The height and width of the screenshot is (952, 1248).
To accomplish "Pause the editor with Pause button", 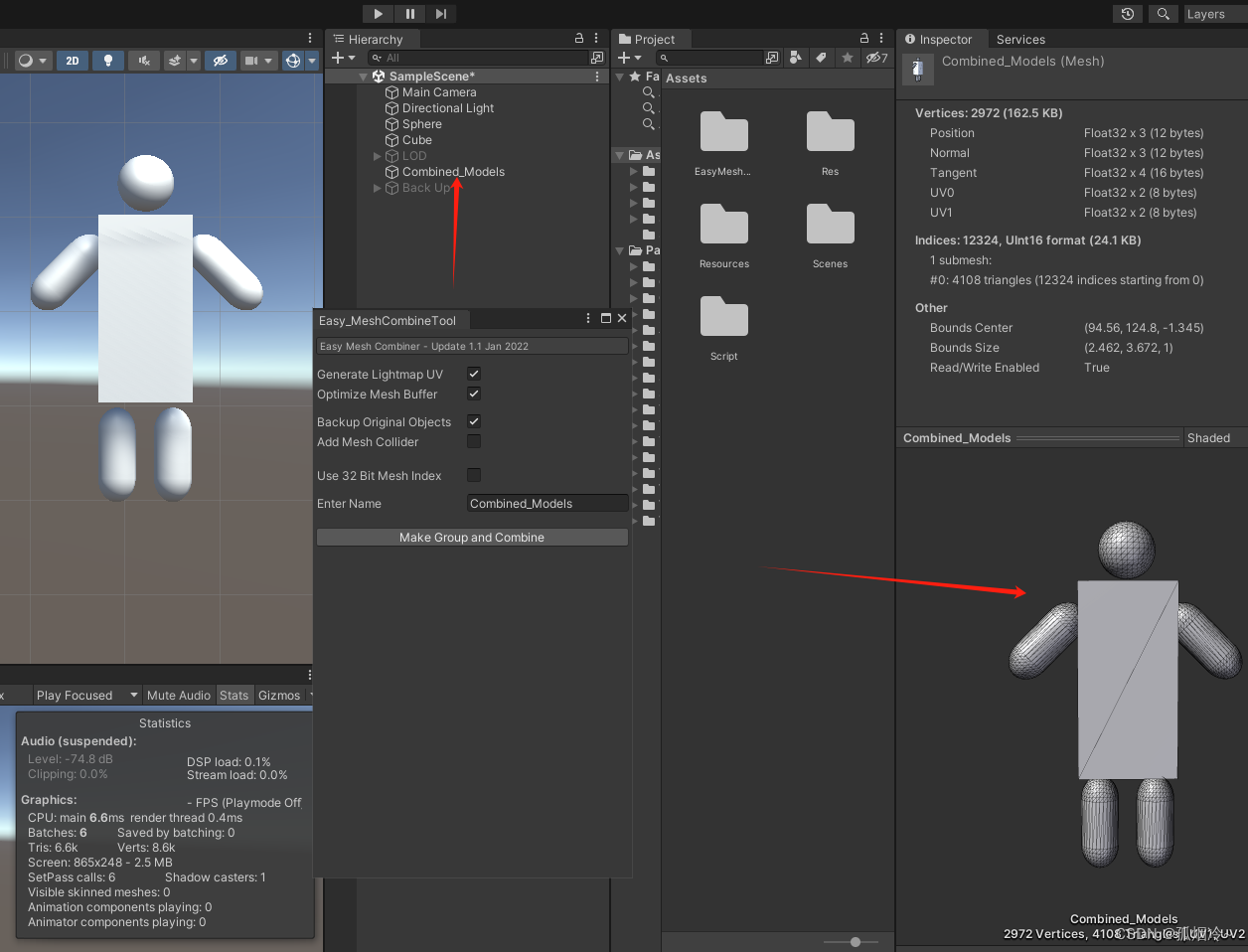I will tap(409, 13).
